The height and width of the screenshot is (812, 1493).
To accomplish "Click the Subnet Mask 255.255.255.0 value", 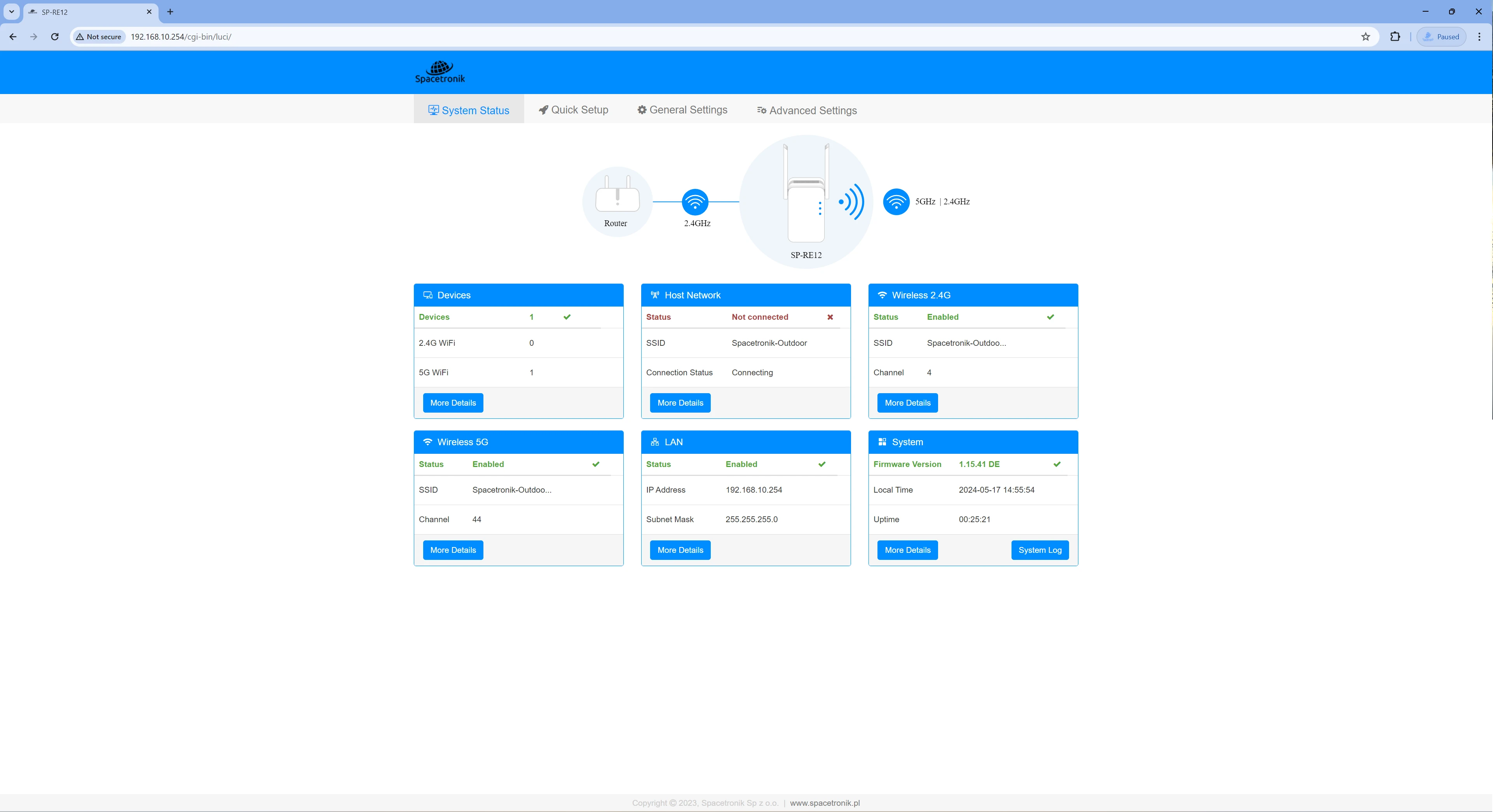I will [751, 519].
